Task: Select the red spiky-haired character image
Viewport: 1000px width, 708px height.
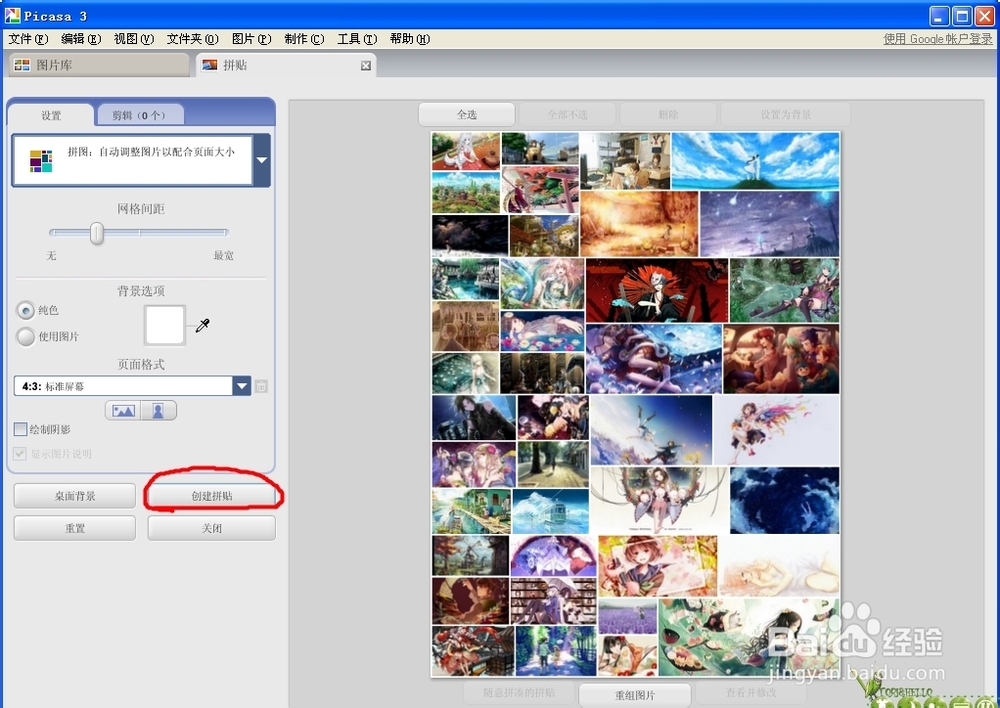Action: pos(656,290)
